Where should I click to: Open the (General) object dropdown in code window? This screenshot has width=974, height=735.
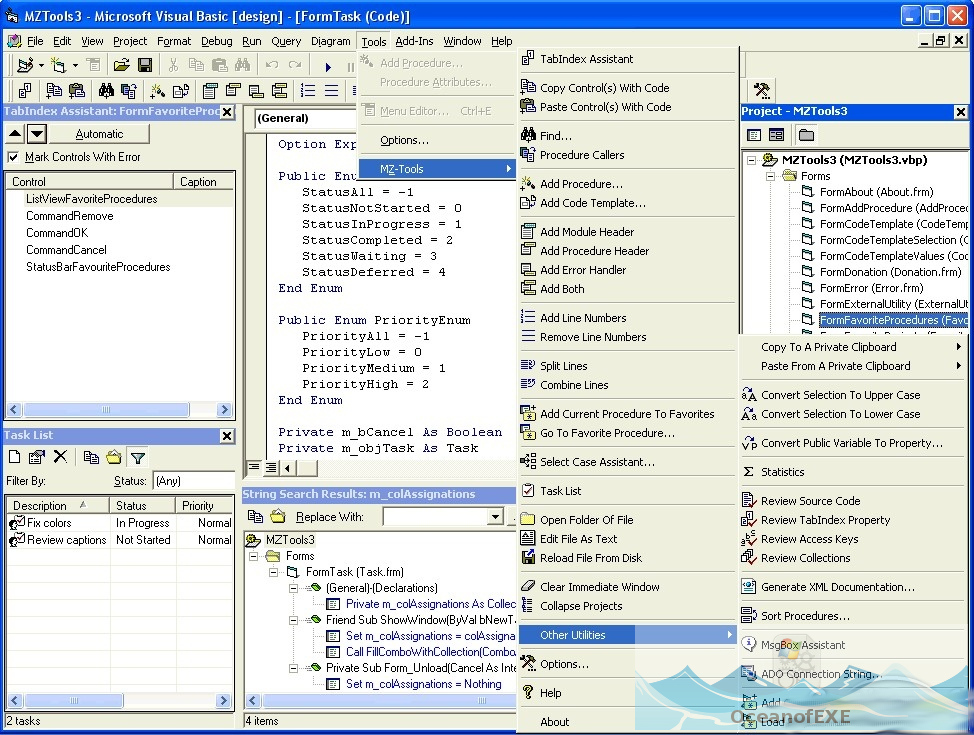tap(306, 118)
